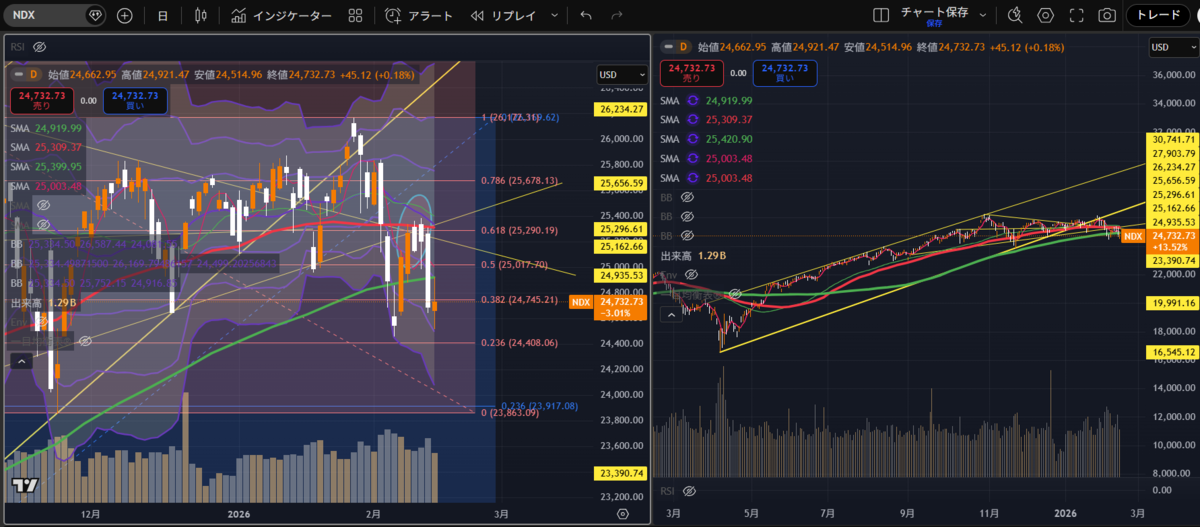Open the 日 interval selector
The image size is (1200, 527).
163,16
